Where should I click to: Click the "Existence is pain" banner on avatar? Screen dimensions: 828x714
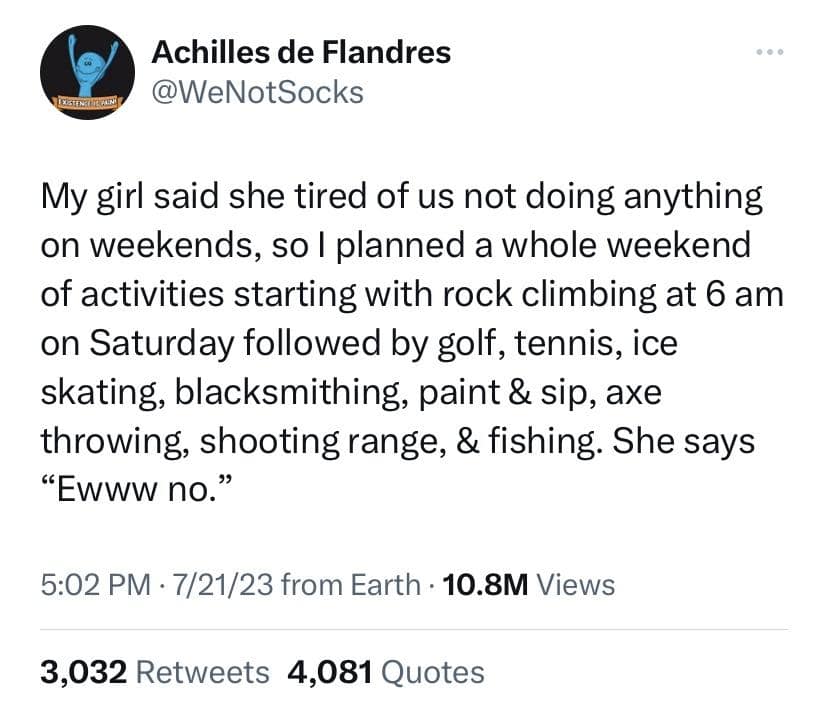point(87,101)
